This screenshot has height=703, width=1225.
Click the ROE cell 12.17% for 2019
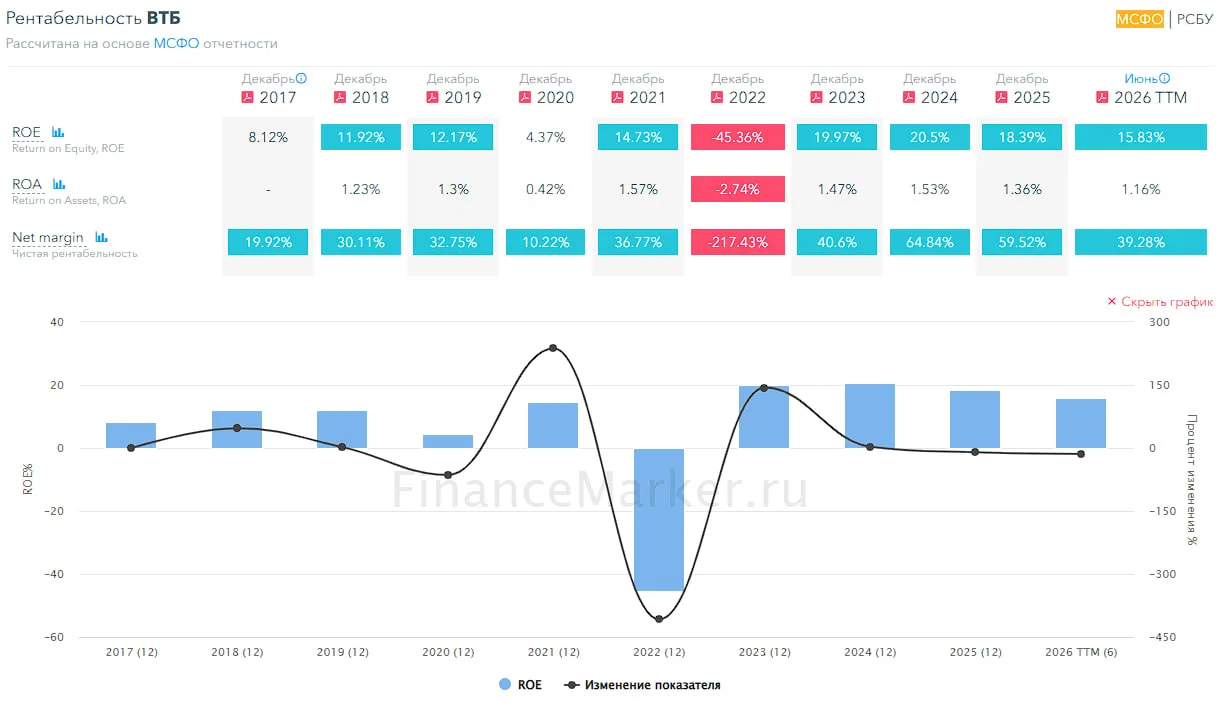pyautogui.click(x=453, y=137)
